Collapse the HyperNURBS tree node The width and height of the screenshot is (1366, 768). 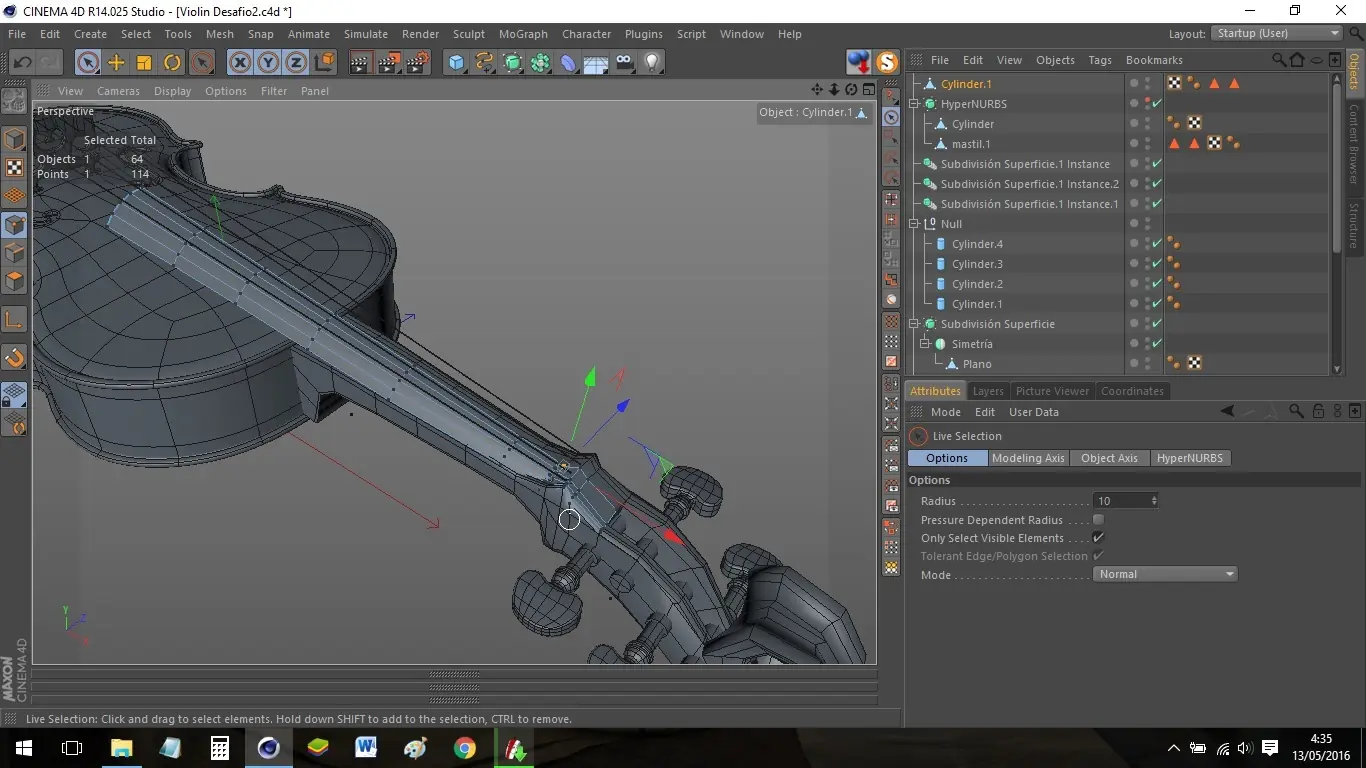[914, 104]
